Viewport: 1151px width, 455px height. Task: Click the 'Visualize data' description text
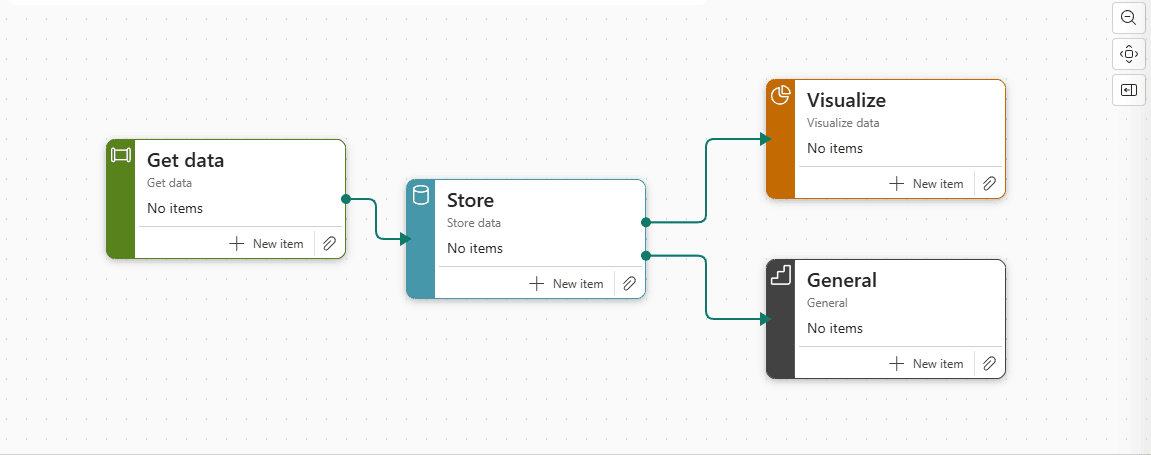coord(843,123)
